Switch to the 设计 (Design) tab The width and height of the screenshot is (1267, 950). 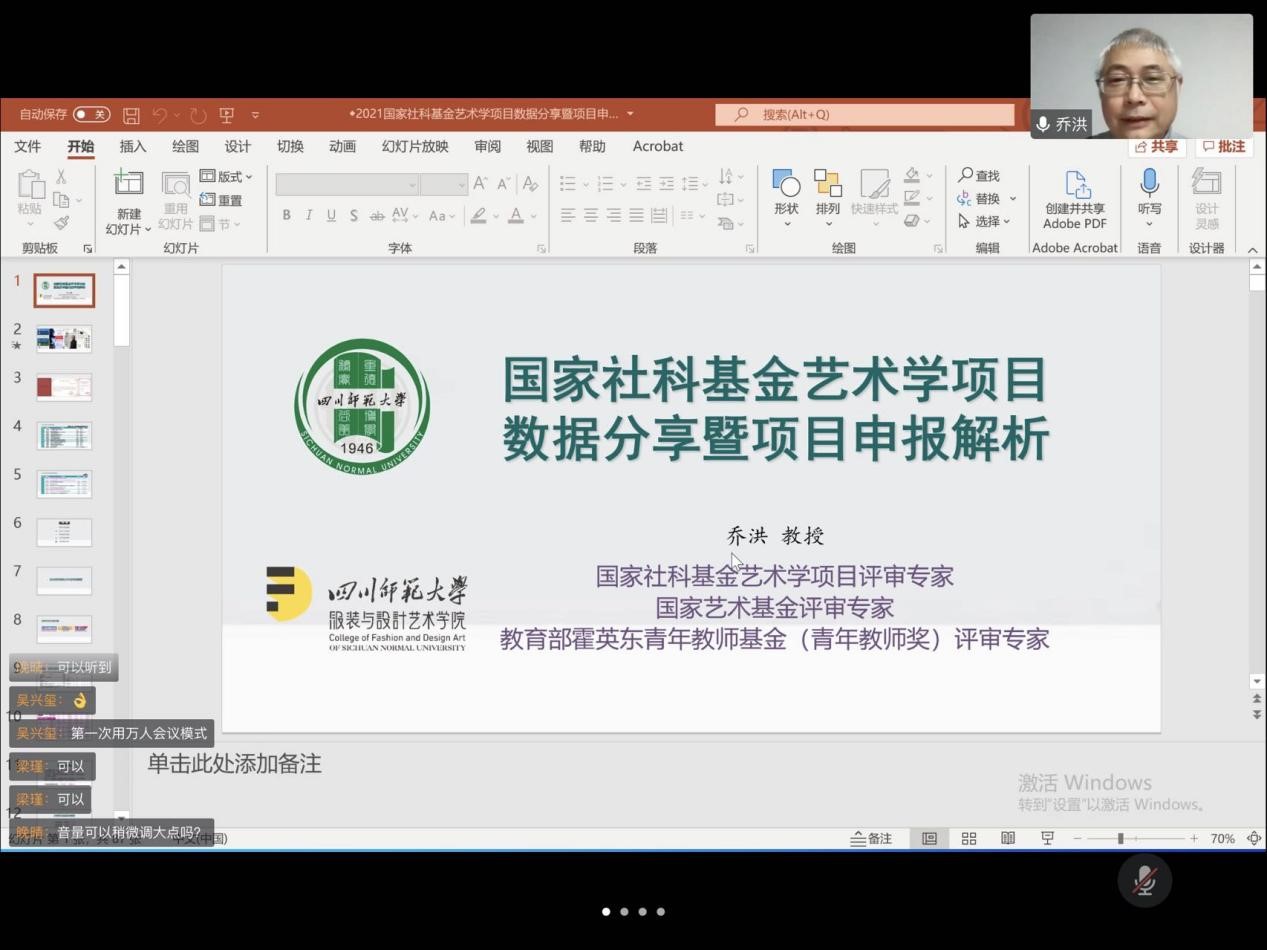click(238, 146)
